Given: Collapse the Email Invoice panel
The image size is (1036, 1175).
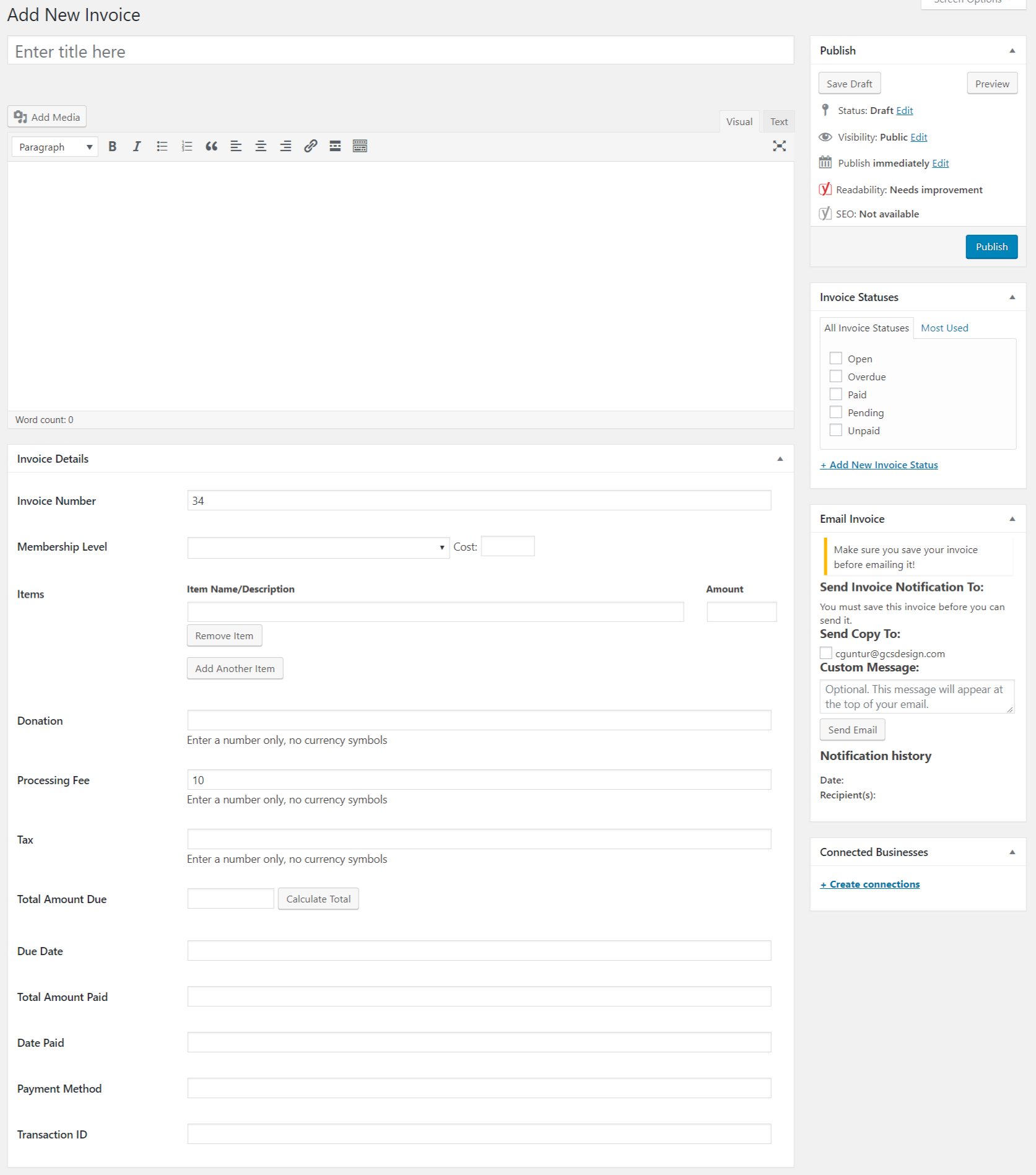Looking at the screenshot, I should click(1012, 519).
